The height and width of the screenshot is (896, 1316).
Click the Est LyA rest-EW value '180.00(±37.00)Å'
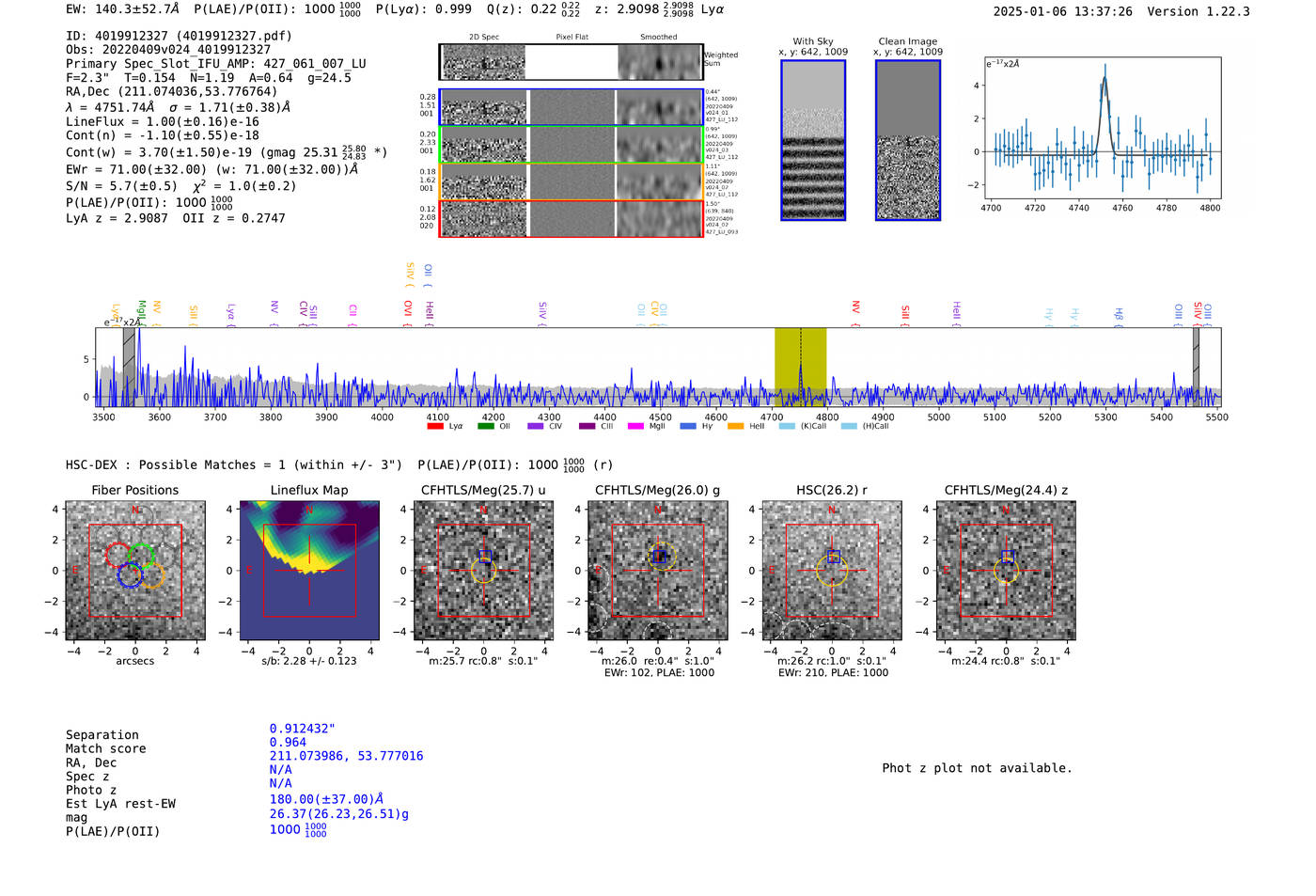click(x=326, y=799)
